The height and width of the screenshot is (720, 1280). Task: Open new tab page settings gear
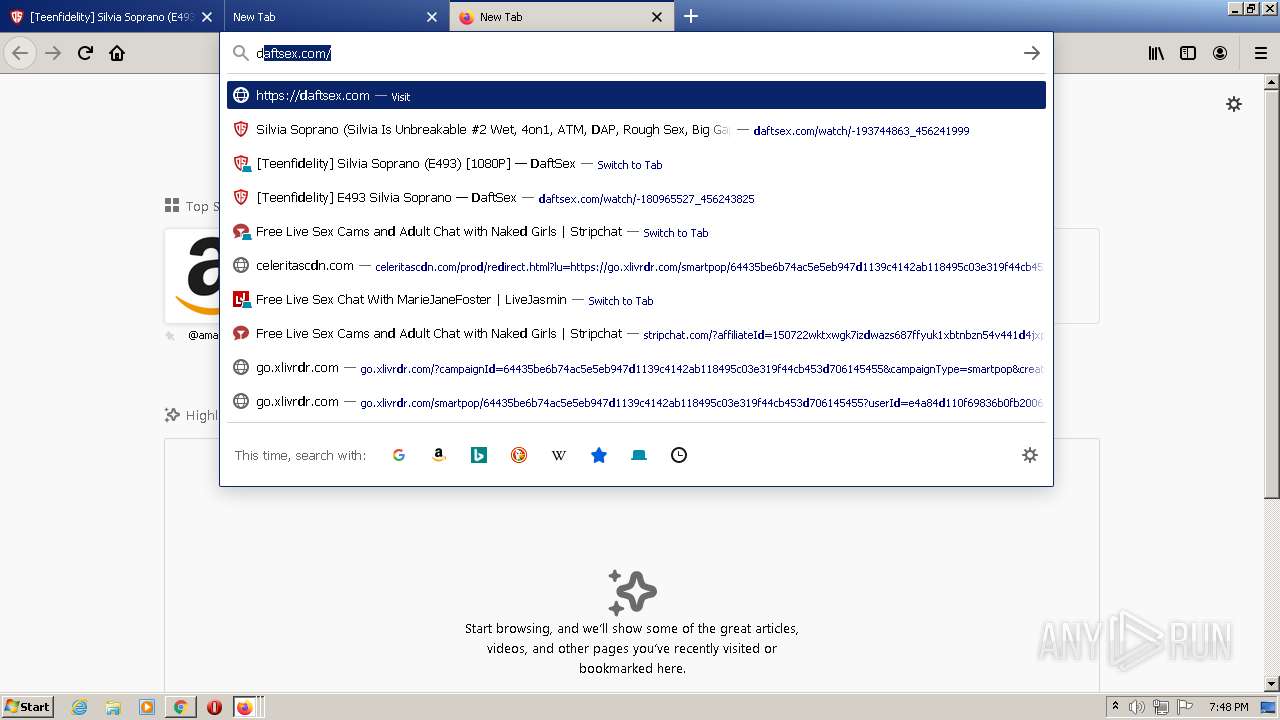pyautogui.click(x=1234, y=104)
